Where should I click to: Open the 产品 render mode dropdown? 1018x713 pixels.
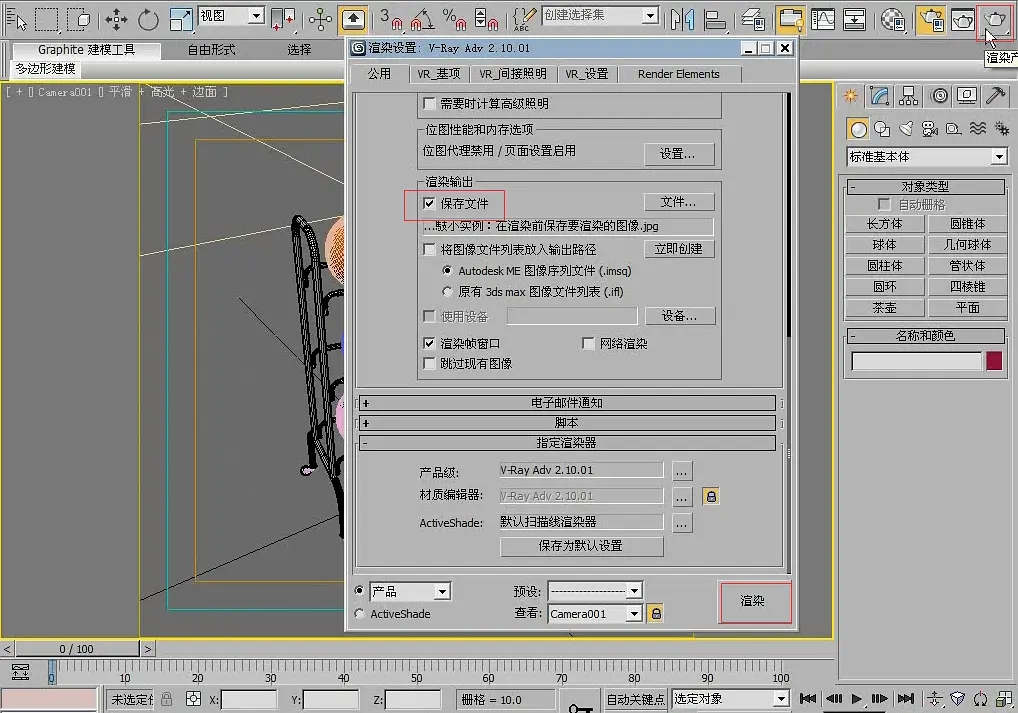point(441,592)
